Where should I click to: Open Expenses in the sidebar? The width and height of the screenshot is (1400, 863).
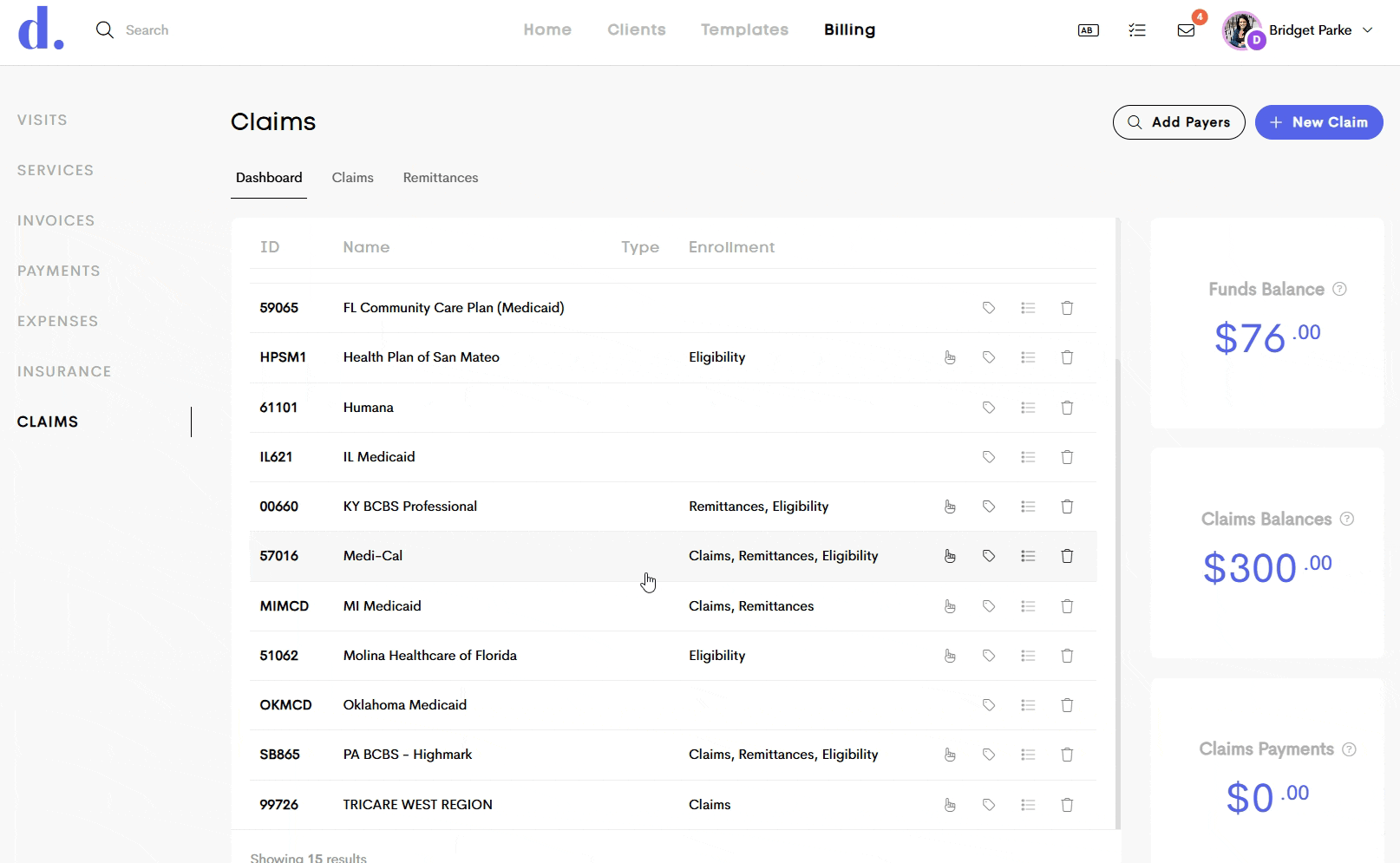[x=58, y=321]
